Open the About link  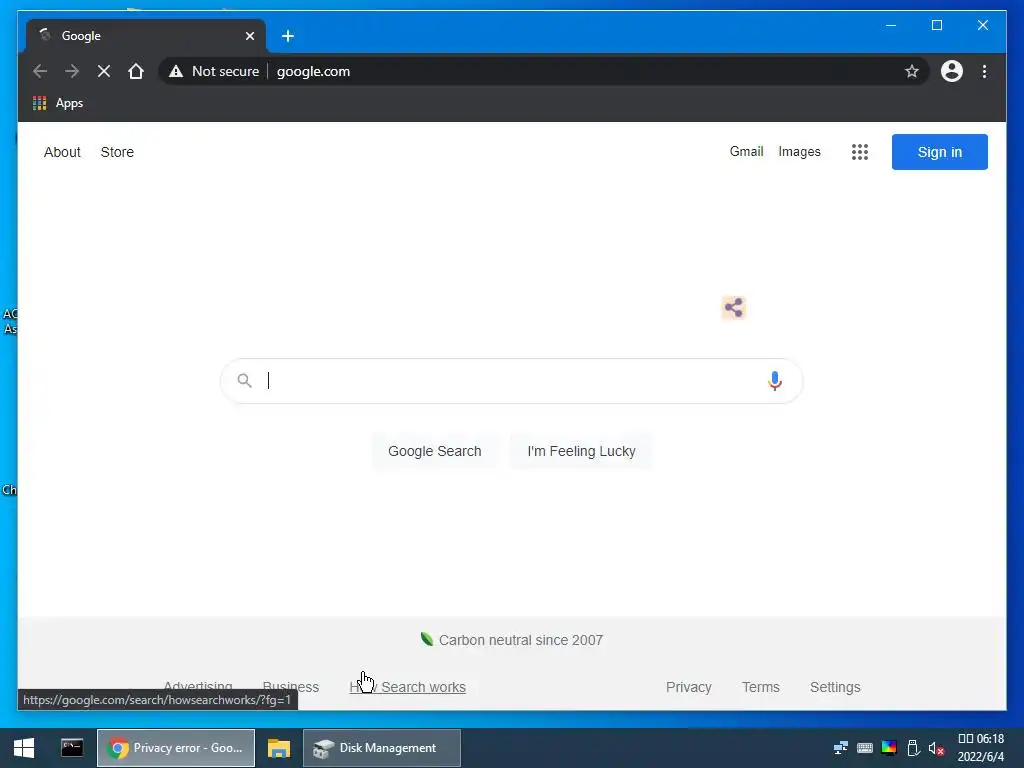(x=62, y=152)
